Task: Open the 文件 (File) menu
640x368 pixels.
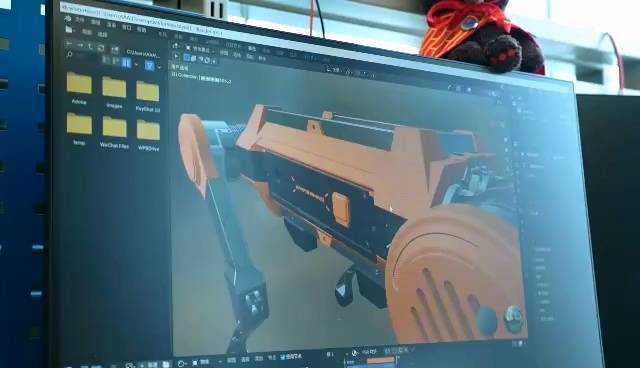Action: pos(80,20)
